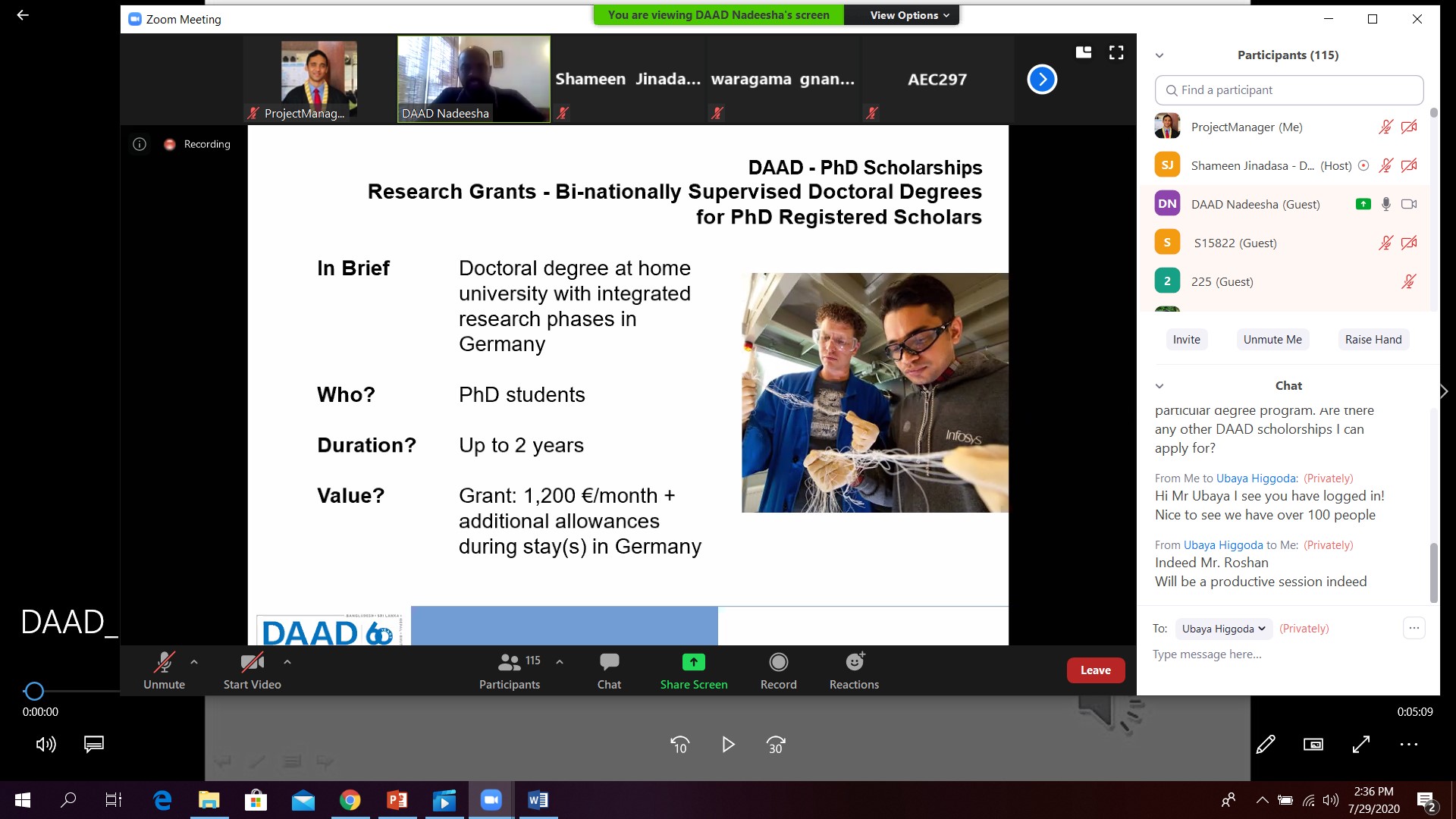Open the Chat button in Zoom toolbar

609,670
